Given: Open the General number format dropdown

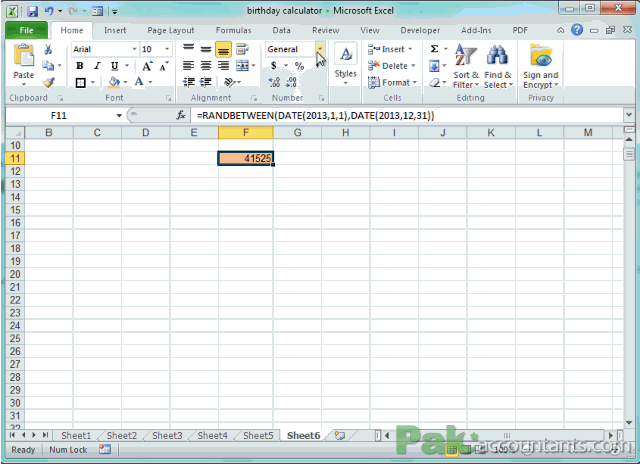Looking at the screenshot, I should pos(320,49).
